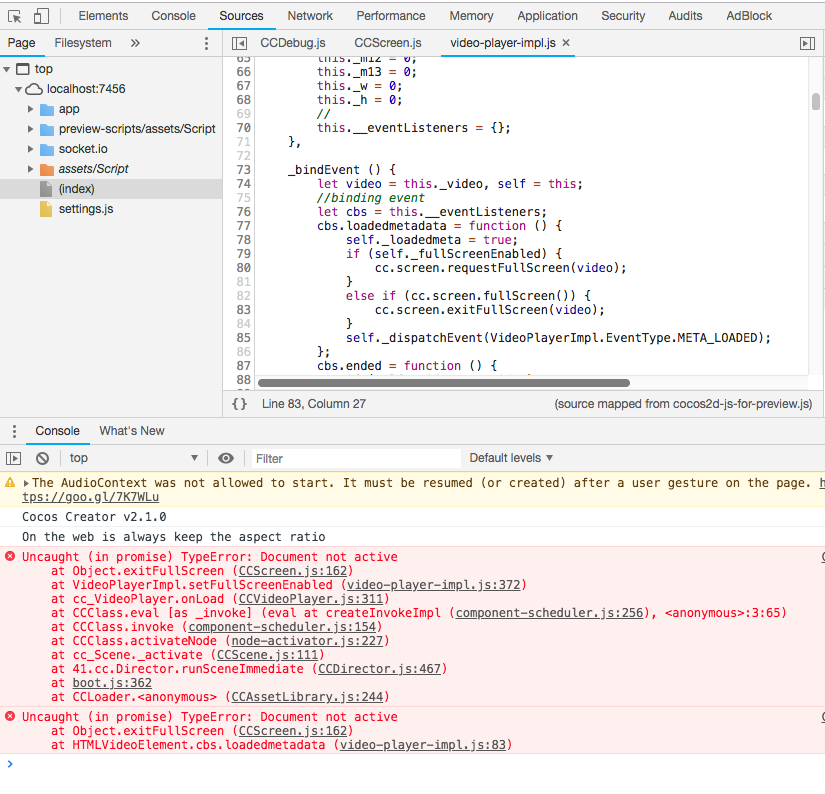This screenshot has height=794, width=825.
Task: Expand the orange assets/Script folder
Action: (x=31, y=169)
